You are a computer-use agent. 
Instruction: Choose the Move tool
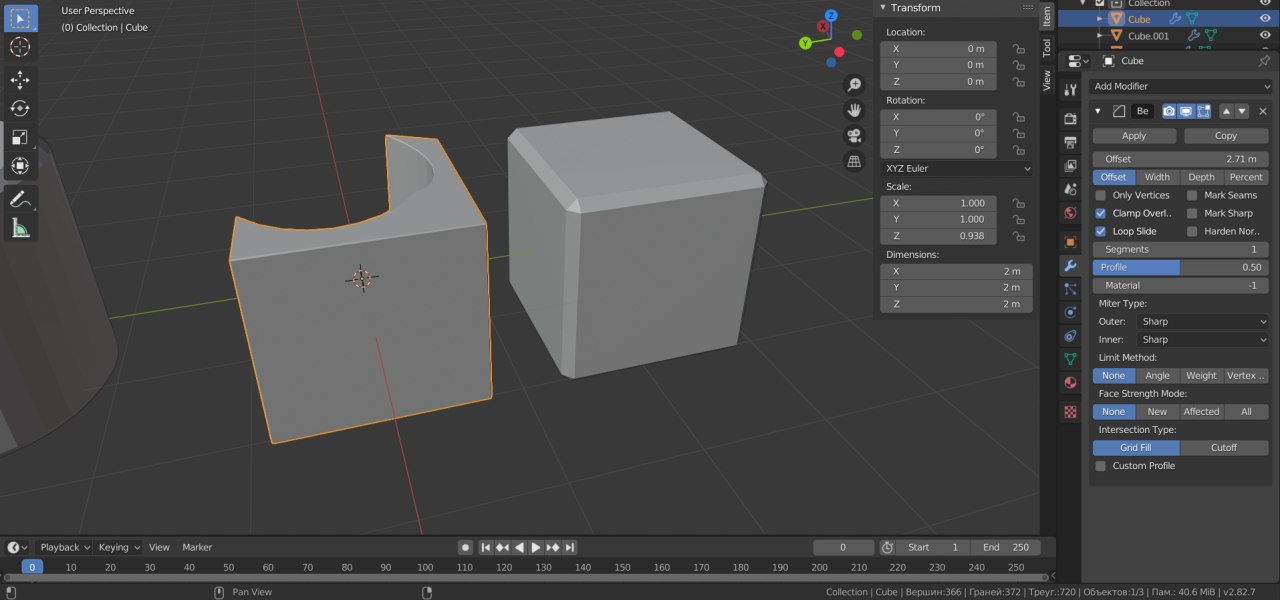pos(20,80)
